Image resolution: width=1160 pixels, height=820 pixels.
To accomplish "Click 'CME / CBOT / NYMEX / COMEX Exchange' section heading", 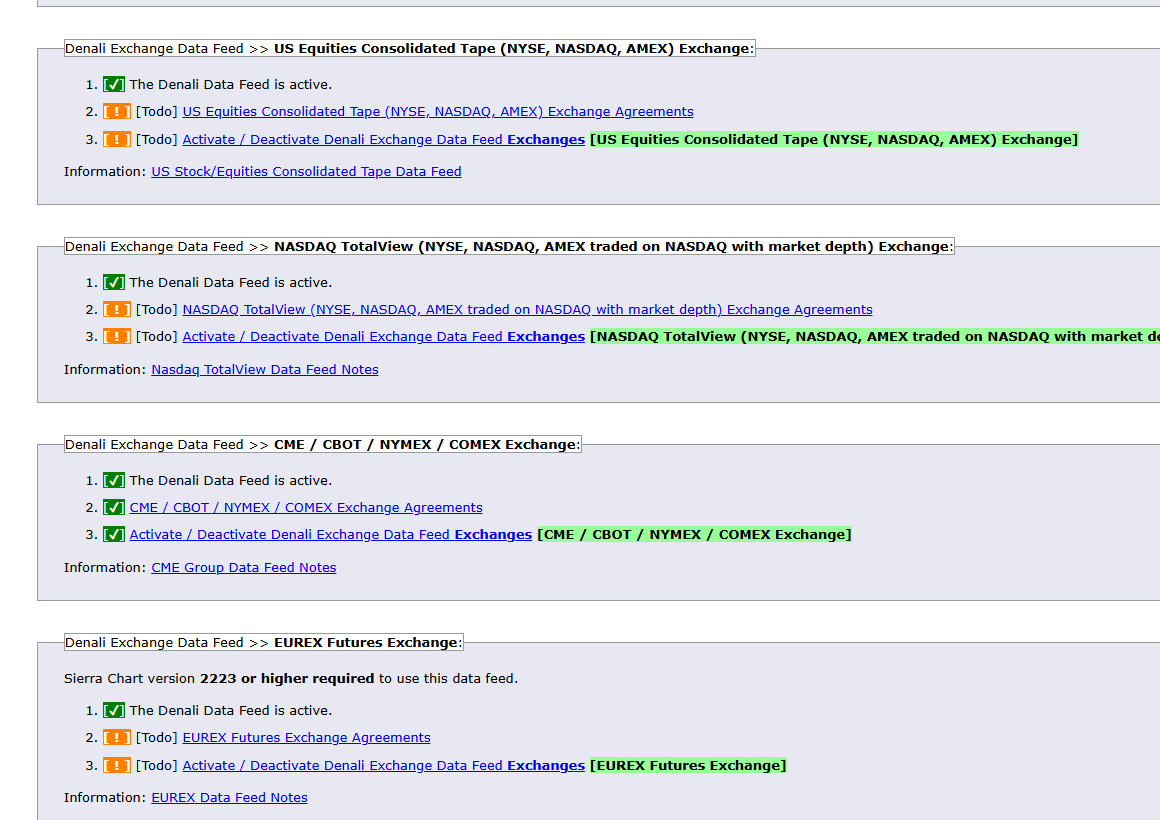I will coord(323,445).
